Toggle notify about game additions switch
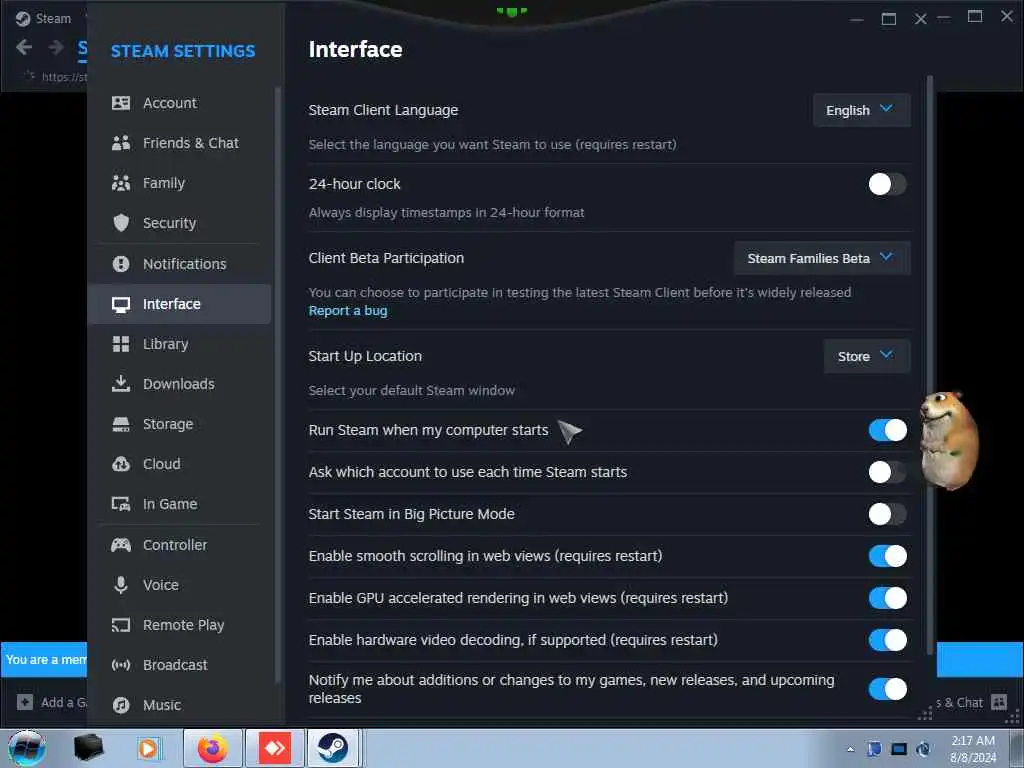 (x=888, y=688)
